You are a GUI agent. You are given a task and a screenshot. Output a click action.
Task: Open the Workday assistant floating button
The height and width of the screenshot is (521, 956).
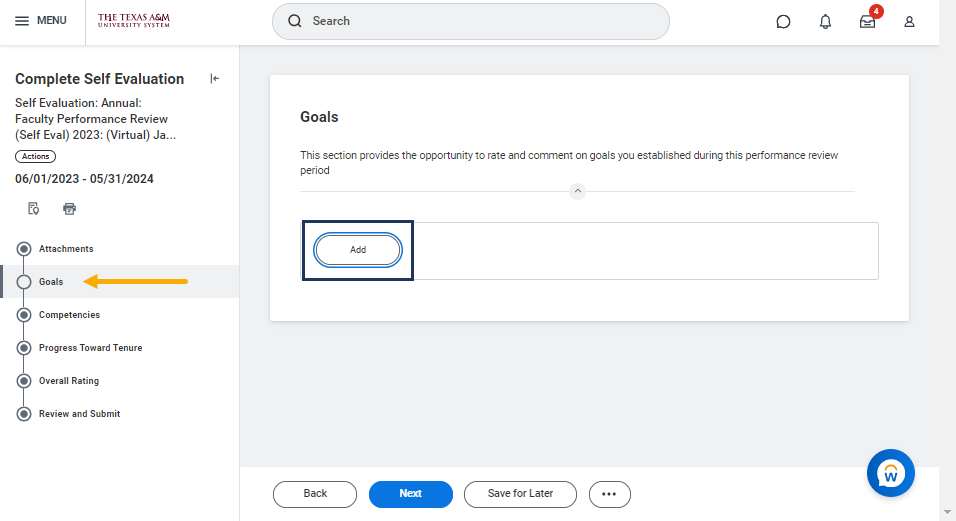pos(890,473)
